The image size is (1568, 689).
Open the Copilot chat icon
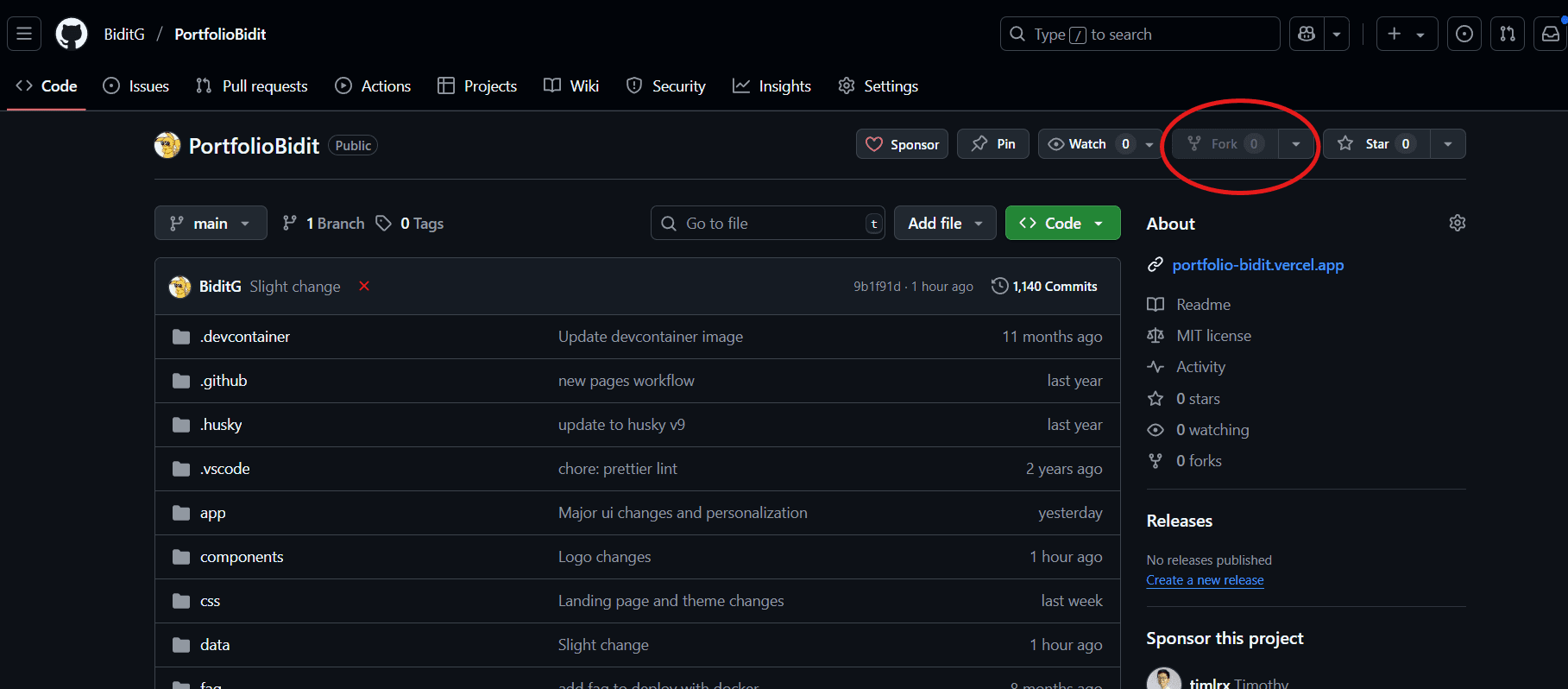point(1307,34)
